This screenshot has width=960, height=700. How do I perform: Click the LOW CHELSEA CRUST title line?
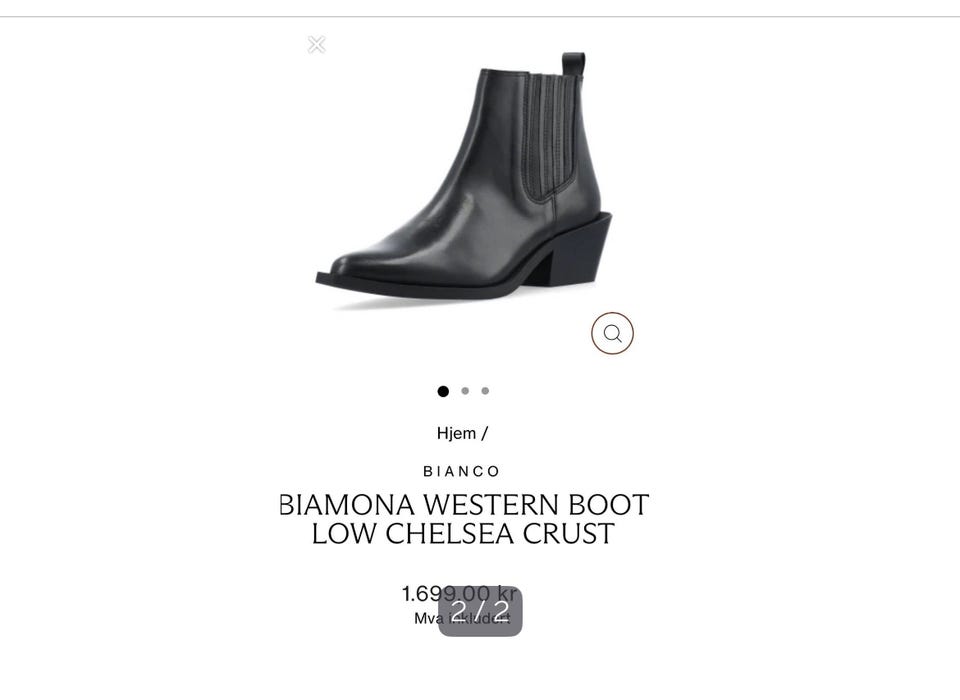[x=463, y=533]
